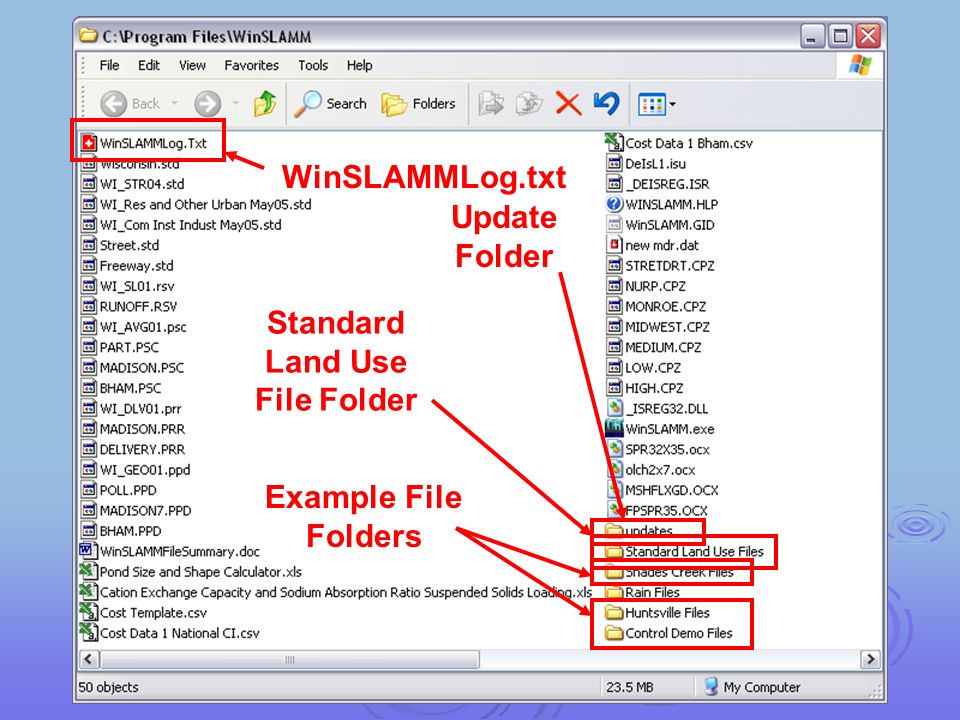Expand the Back history dropdown arrow
Image resolution: width=960 pixels, height=720 pixels.
pos(174,103)
